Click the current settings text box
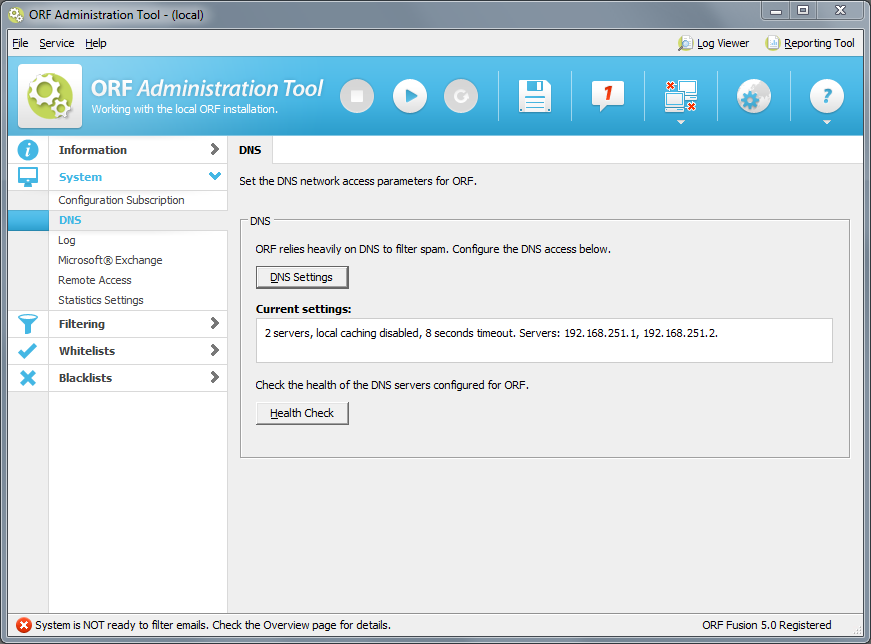The image size is (871, 644). click(544, 340)
